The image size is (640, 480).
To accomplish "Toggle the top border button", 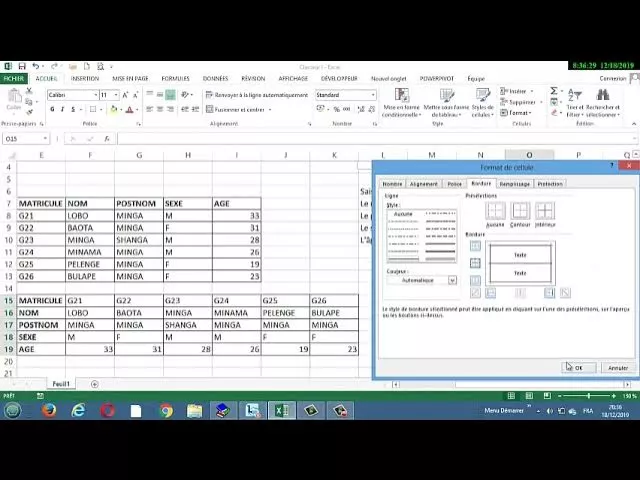I will [x=475, y=245].
